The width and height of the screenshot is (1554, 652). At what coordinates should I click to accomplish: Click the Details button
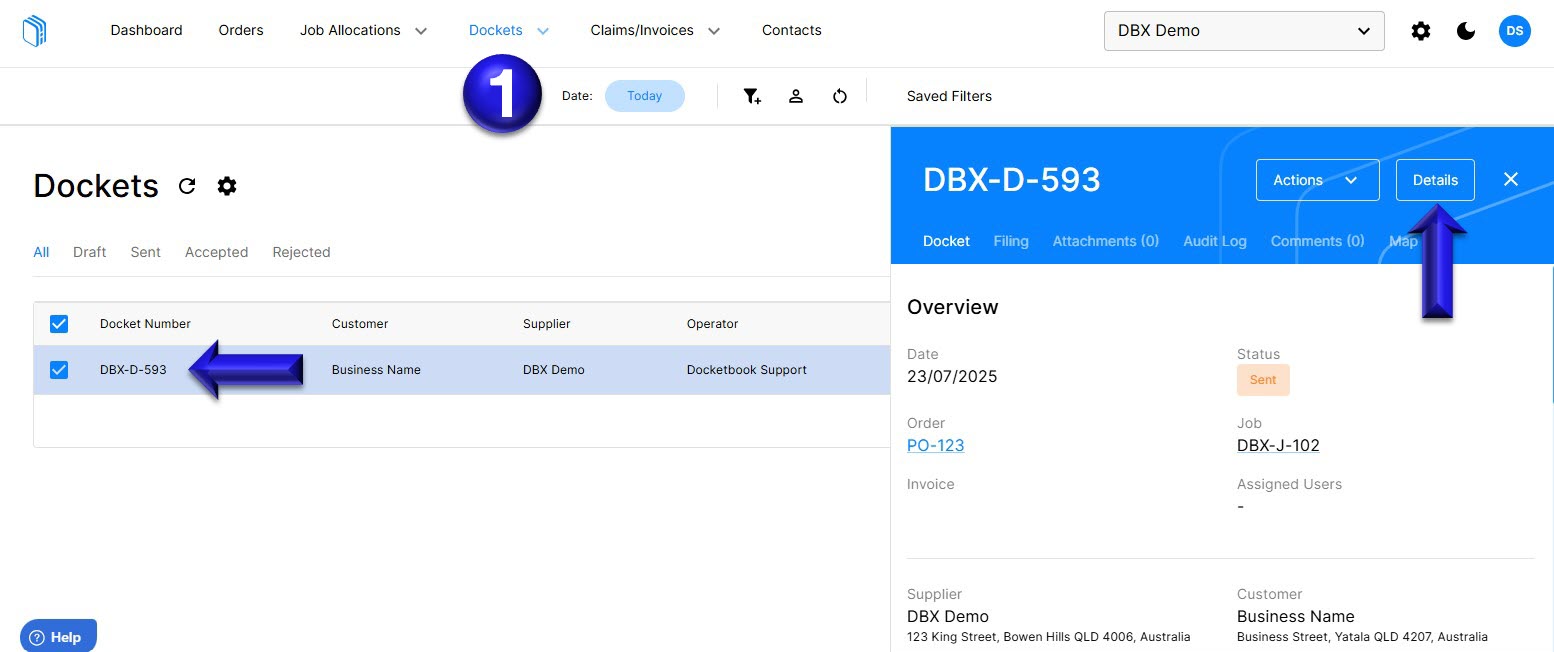pos(1435,180)
